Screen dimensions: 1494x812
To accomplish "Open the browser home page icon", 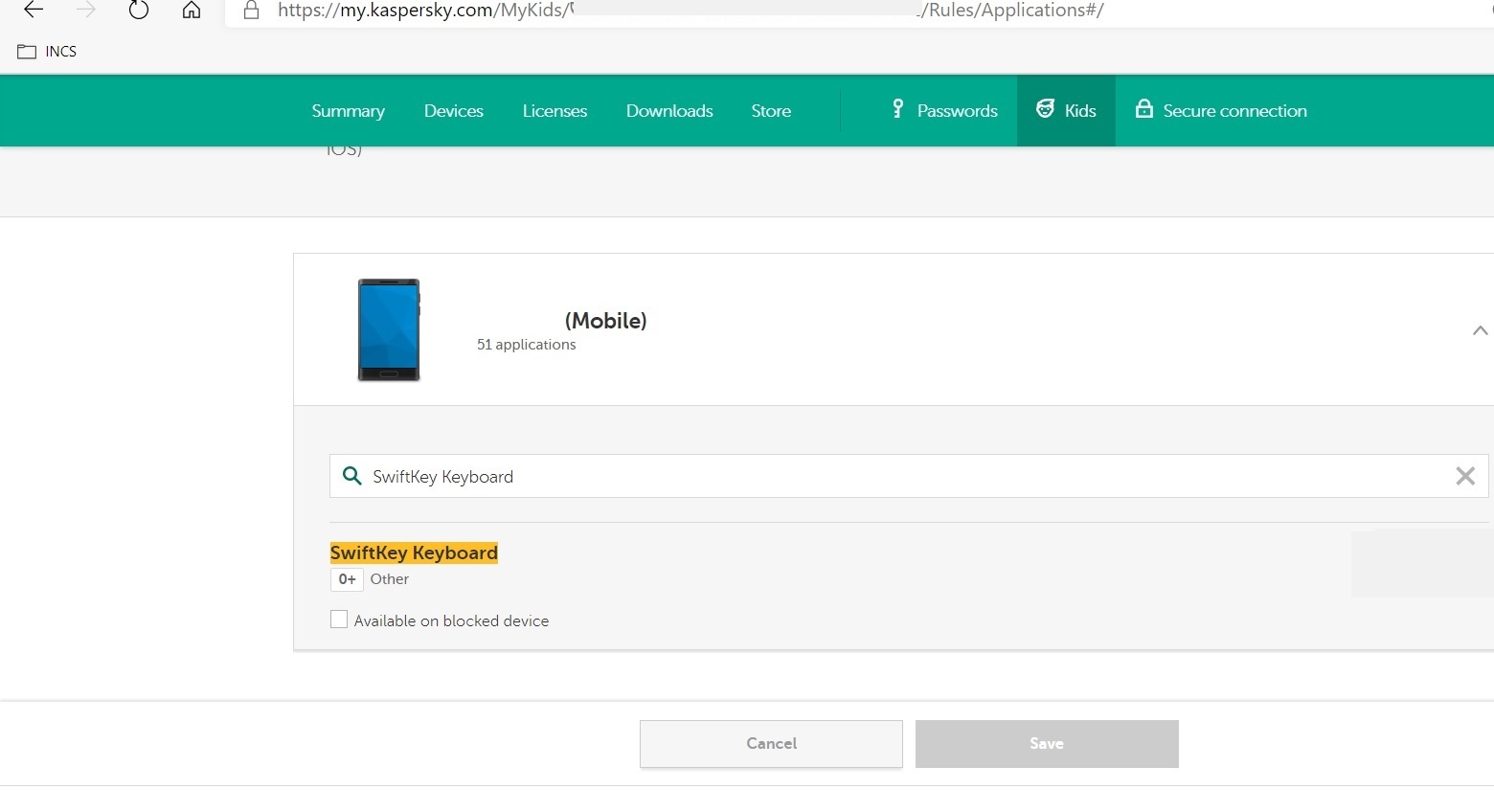I will click(x=192, y=11).
